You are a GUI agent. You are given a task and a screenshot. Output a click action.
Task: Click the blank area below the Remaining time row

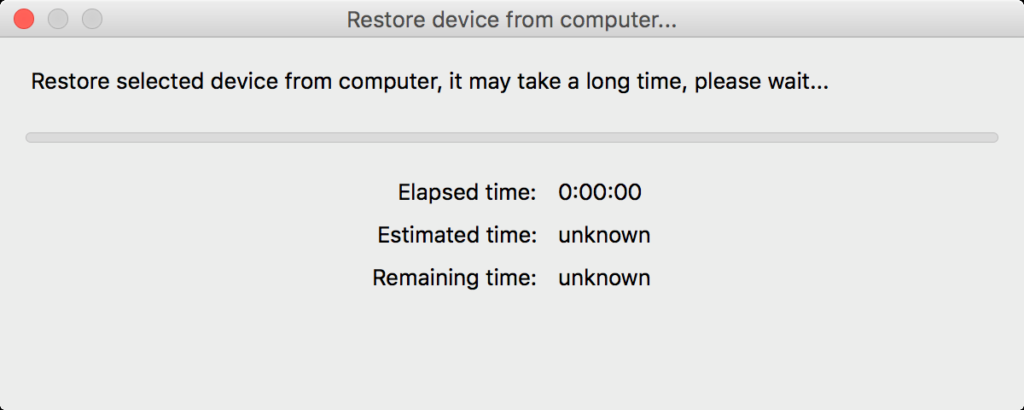(x=512, y=350)
